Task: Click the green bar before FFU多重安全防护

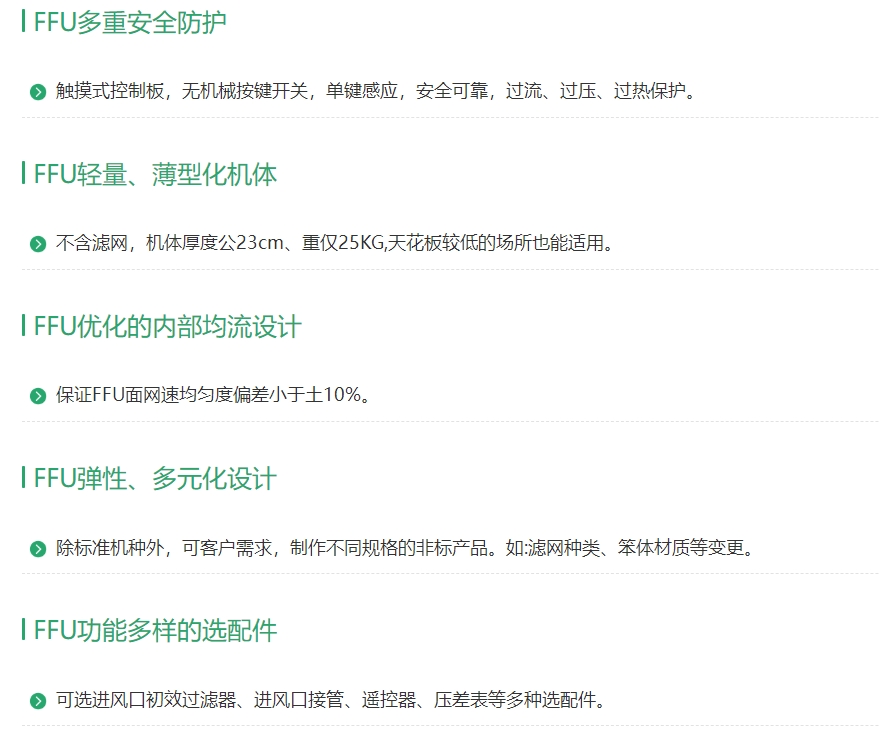Action: click(22, 19)
